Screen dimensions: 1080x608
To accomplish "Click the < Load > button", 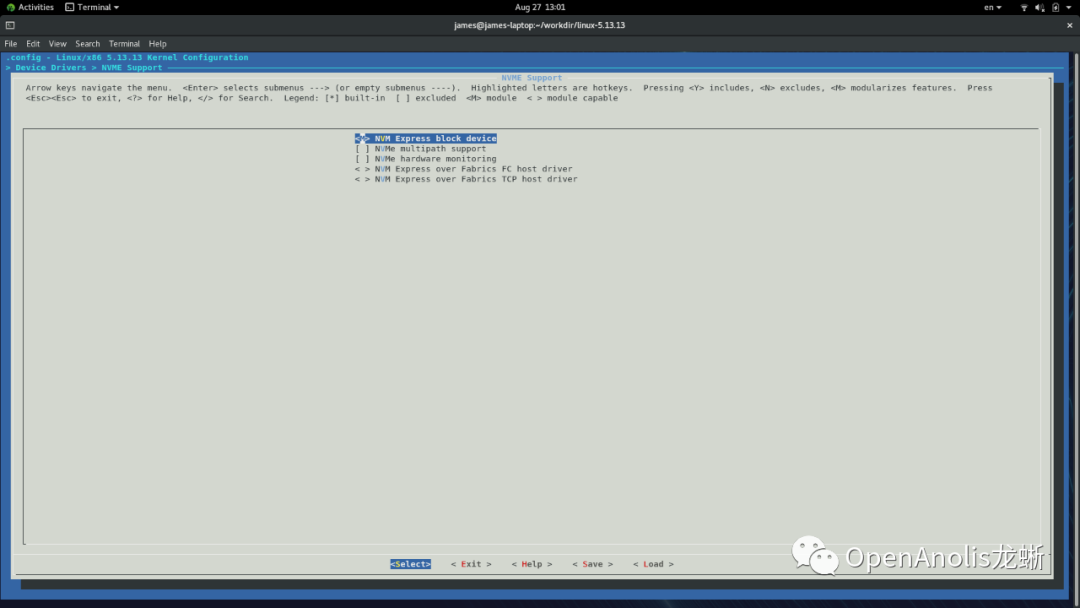I will pyautogui.click(x=653, y=564).
